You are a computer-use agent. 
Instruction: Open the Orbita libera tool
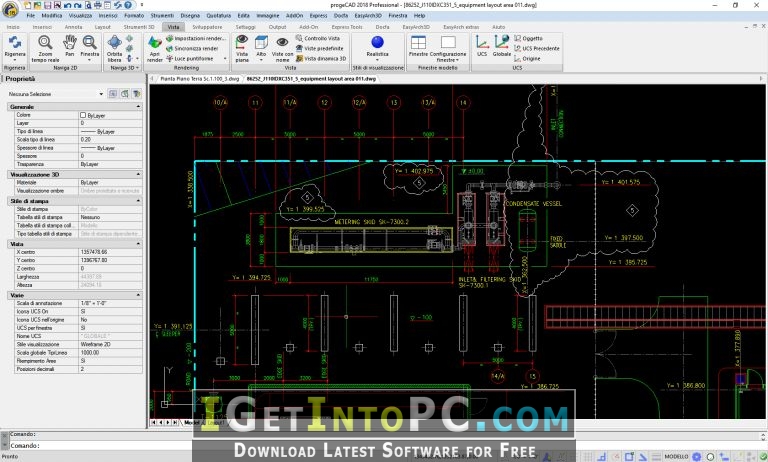pos(115,43)
